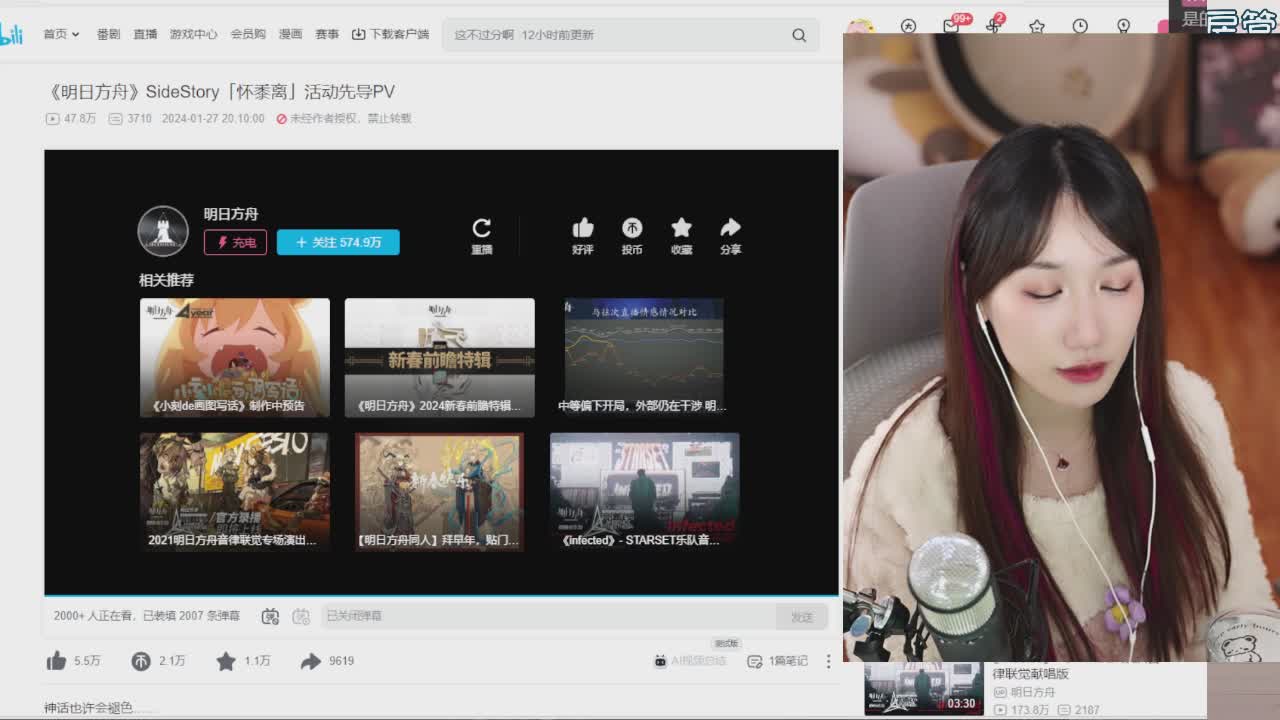Open the 首页 dropdown menu

pos(61,34)
